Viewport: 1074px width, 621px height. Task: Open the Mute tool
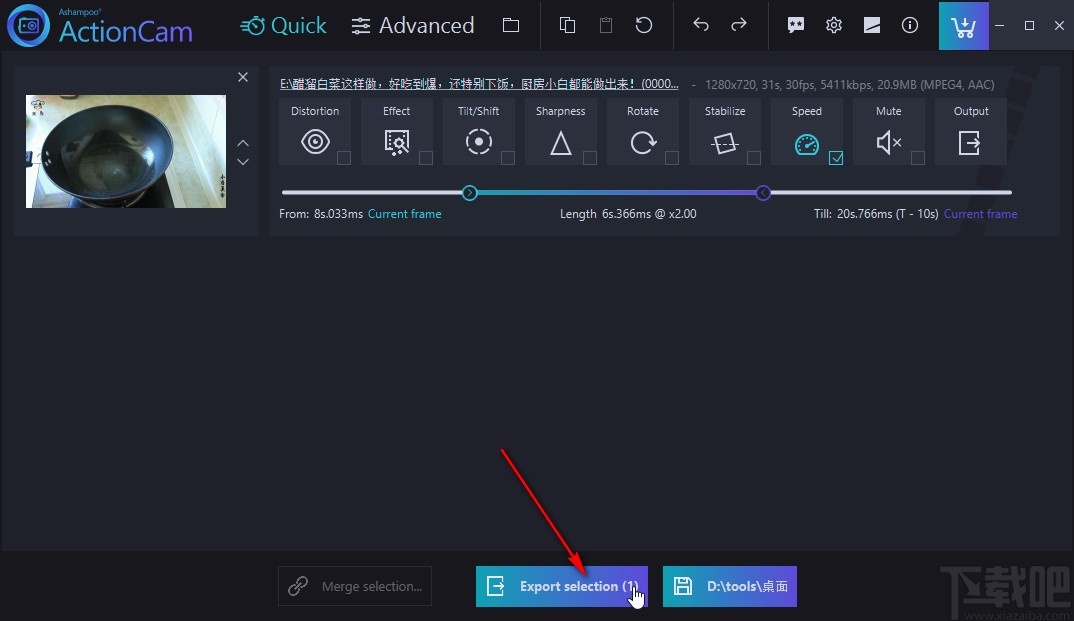(x=888, y=131)
